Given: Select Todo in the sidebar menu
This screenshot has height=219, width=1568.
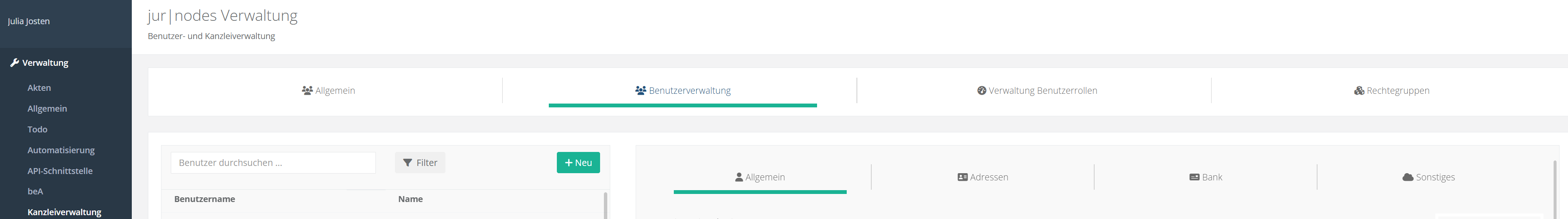Looking at the screenshot, I should 37,129.
